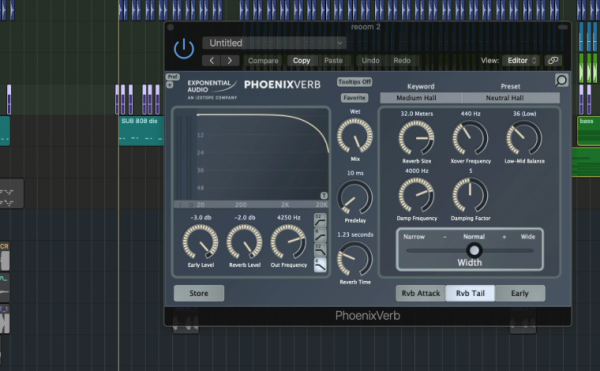Click the Width slider handle

tap(474, 251)
